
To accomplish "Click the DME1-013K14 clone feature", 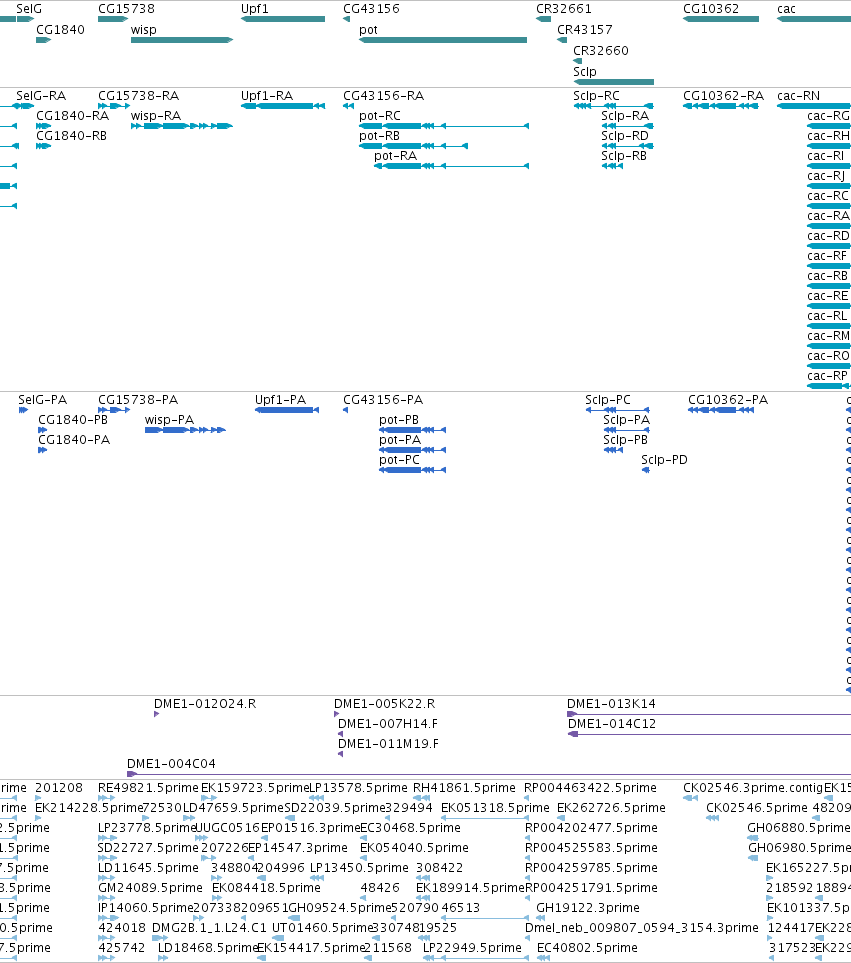I will [709, 714].
